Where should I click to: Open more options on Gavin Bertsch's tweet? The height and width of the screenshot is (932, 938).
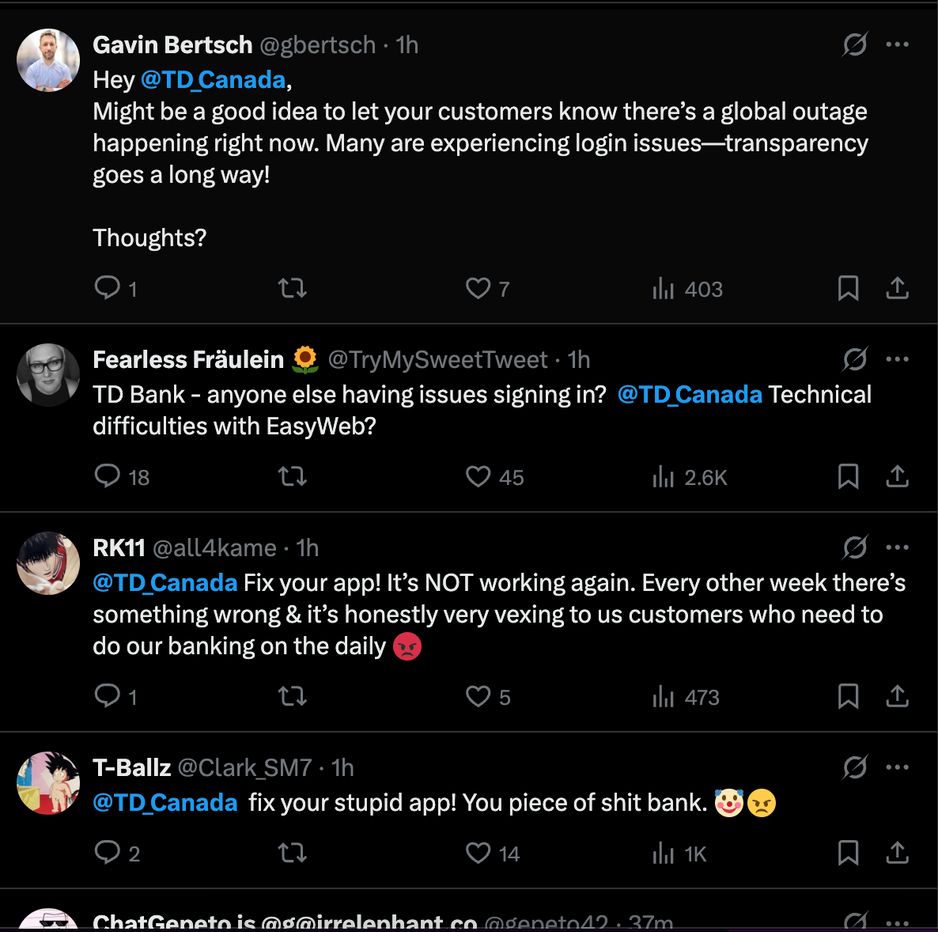click(897, 45)
